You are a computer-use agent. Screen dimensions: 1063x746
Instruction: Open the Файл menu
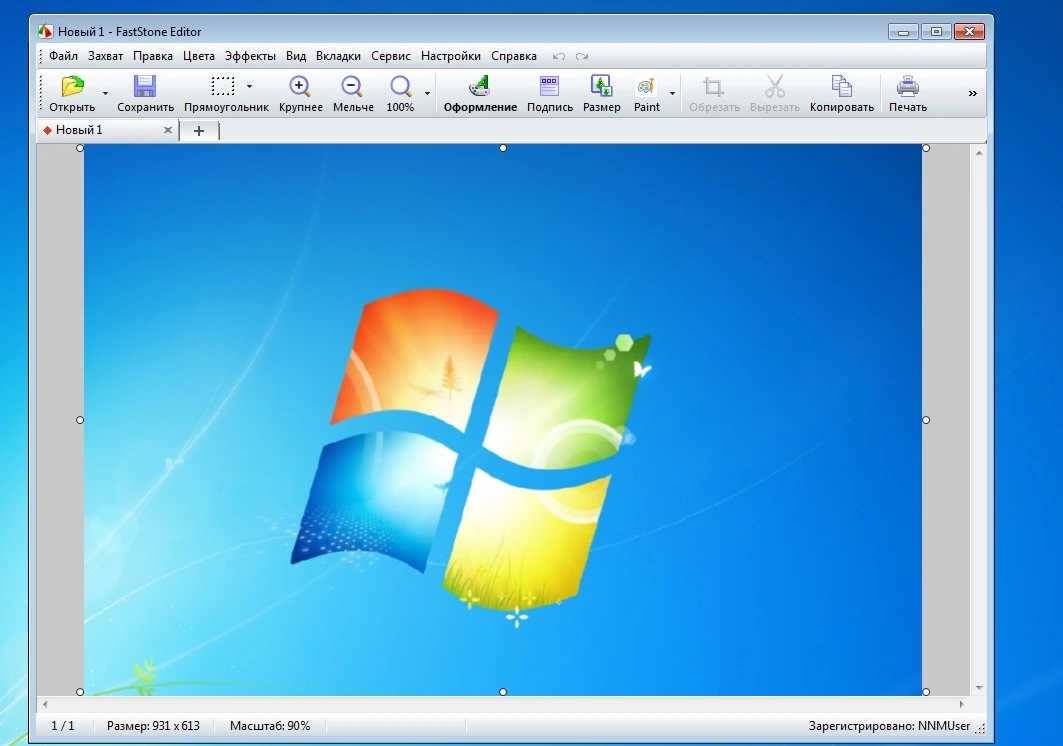[x=64, y=56]
